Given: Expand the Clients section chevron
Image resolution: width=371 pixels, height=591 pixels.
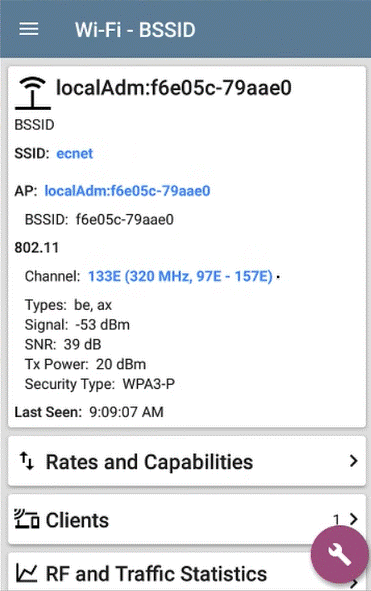Looking at the screenshot, I should (353, 519).
